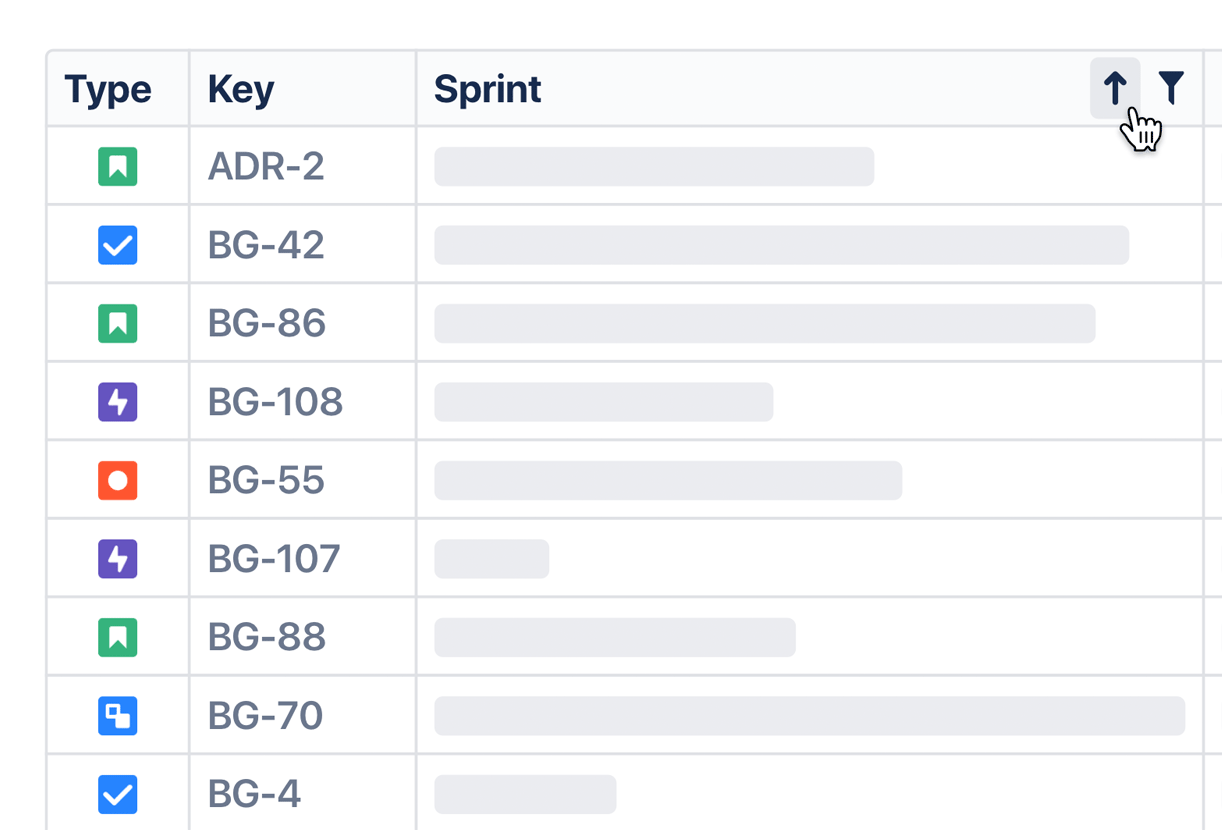The image size is (1222, 830).
Task: Open issue key BG-42
Action: tap(266, 245)
